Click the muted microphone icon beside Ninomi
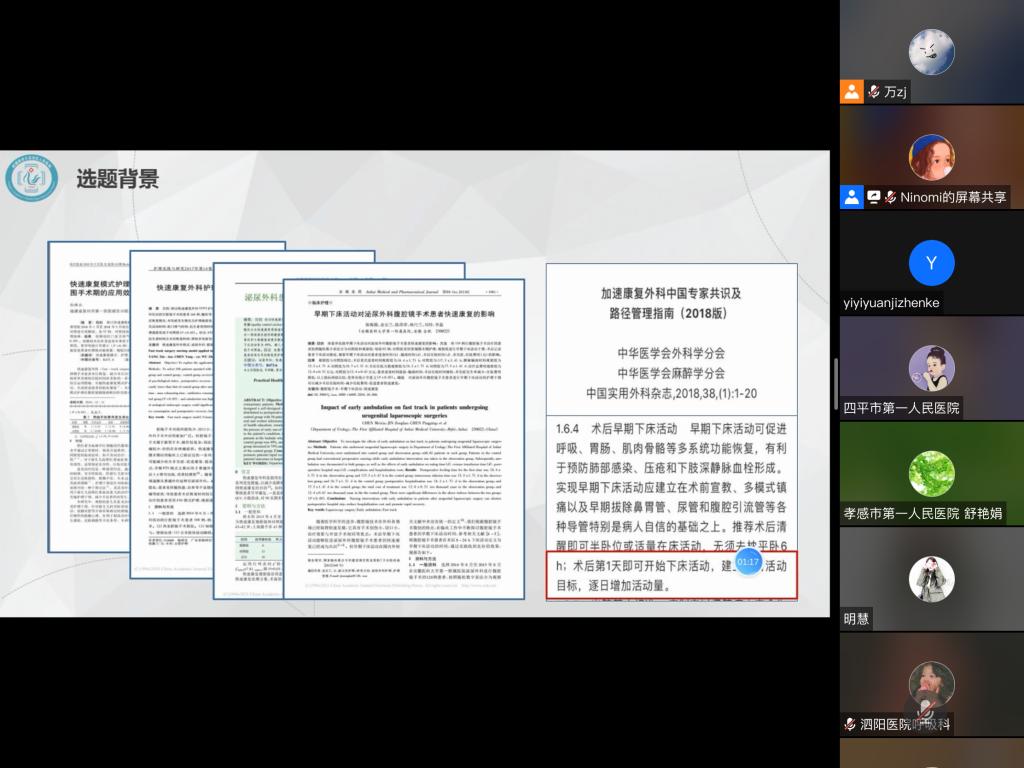The height and width of the screenshot is (768, 1024). click(x=890, y=197)
